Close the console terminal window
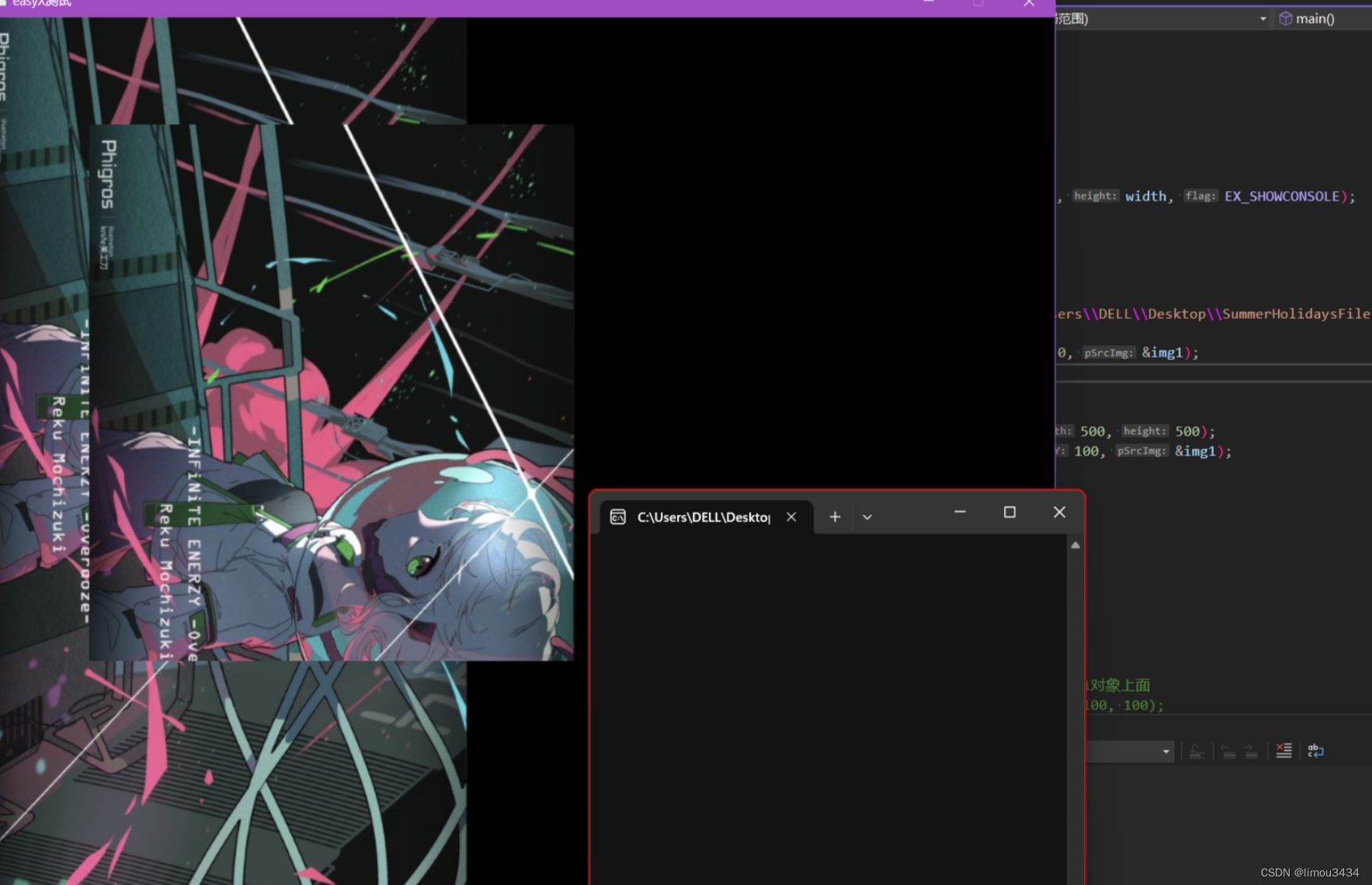1372x885 pixels. (x=1059, y=512)
